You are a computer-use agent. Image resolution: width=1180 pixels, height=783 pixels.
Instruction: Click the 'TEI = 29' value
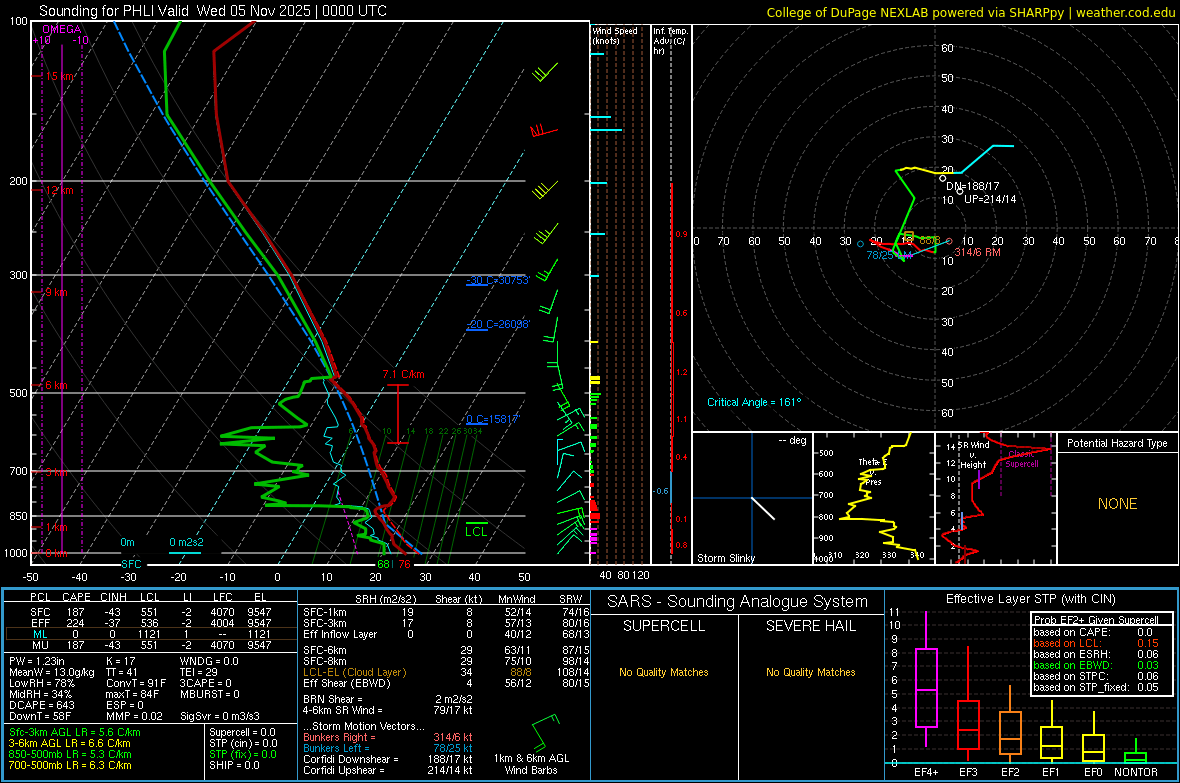coord(199,672)
